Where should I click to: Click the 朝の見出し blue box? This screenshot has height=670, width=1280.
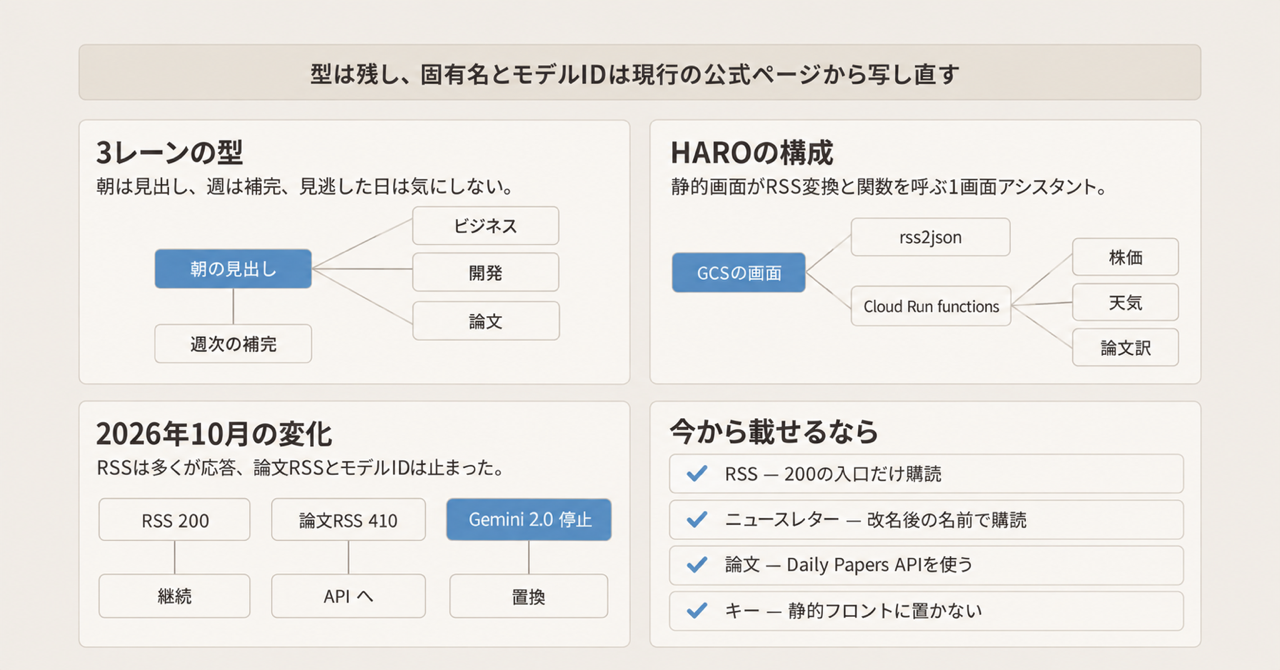point(233,269)
